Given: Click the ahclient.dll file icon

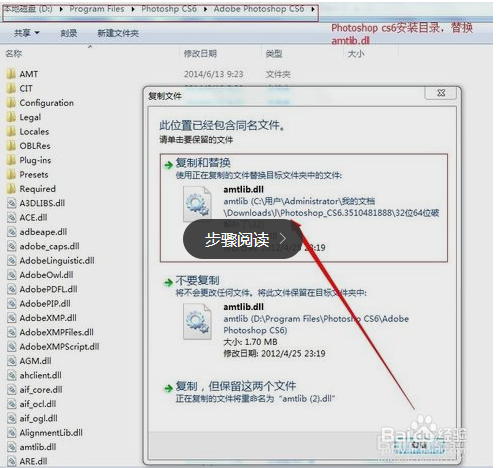Looking at the screenshot, I should click(12, 375).
